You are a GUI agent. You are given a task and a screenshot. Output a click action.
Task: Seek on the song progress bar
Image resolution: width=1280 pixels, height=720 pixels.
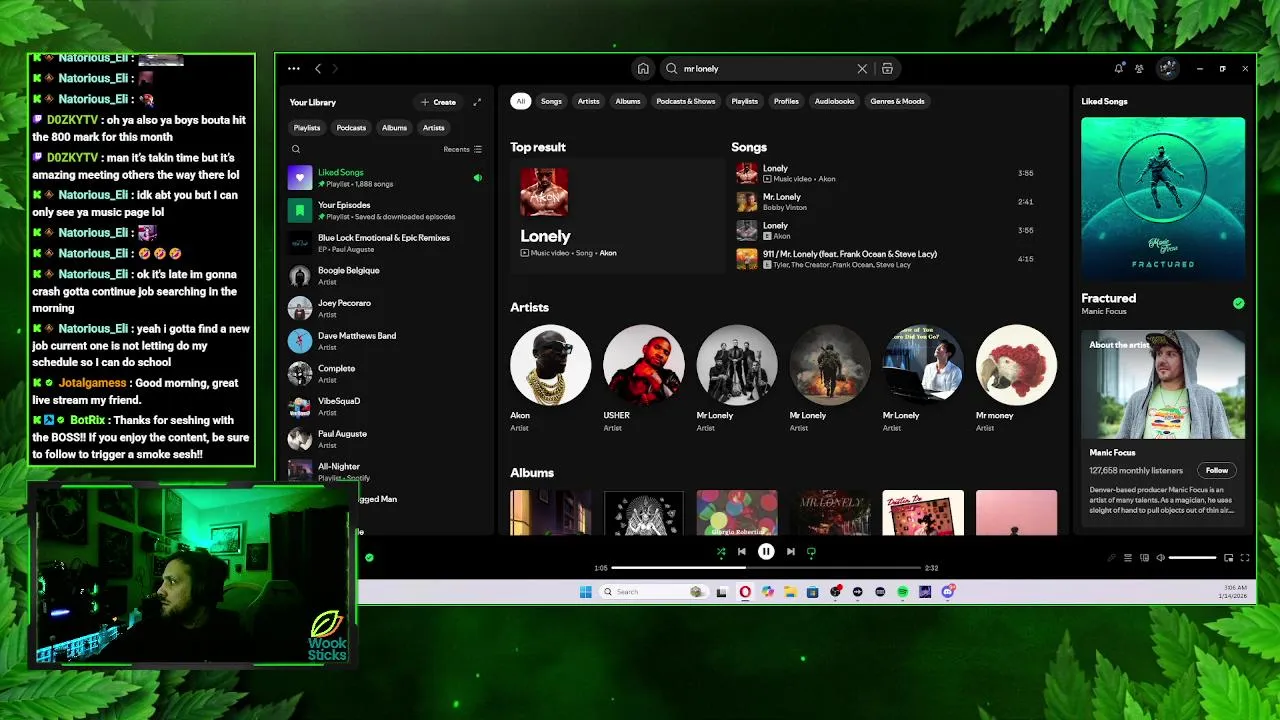click(x=766, y=568)
